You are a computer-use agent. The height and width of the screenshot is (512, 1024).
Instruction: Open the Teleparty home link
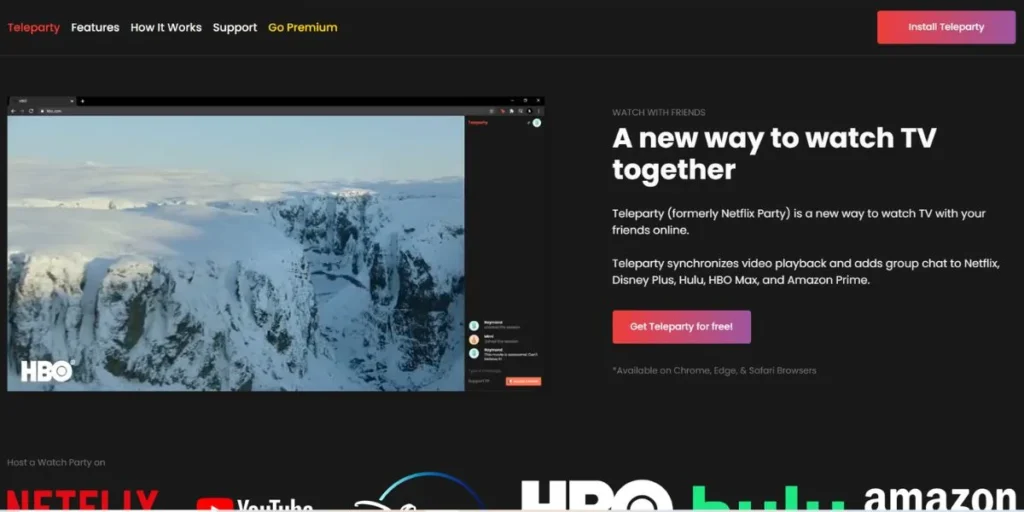tap(33, 27)
